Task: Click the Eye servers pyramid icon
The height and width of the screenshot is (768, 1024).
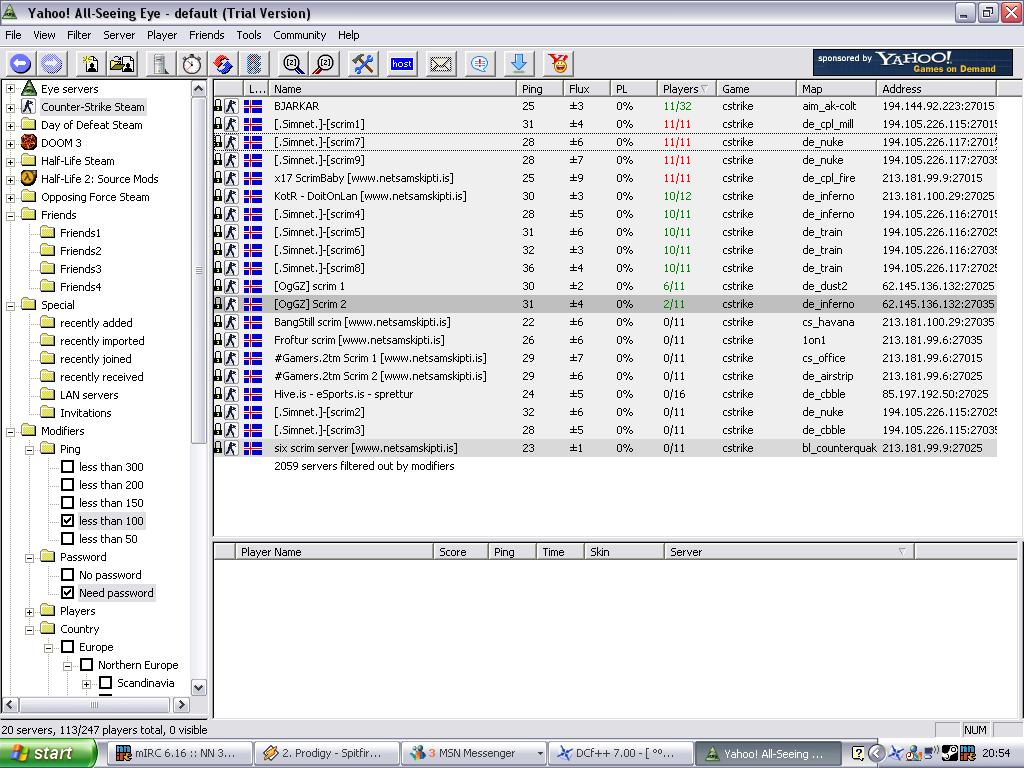Action: point(29,88)
